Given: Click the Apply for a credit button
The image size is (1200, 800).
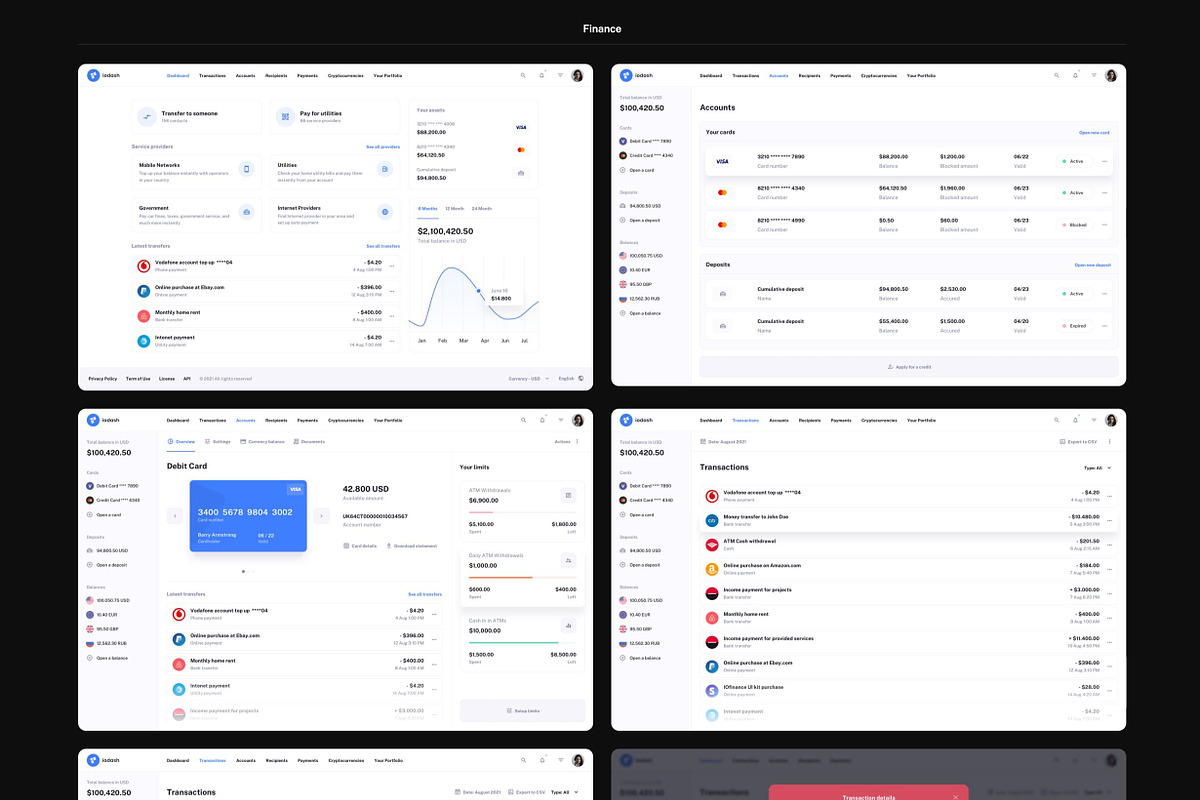Looking at the screenshot, I should tap(909, 367).
